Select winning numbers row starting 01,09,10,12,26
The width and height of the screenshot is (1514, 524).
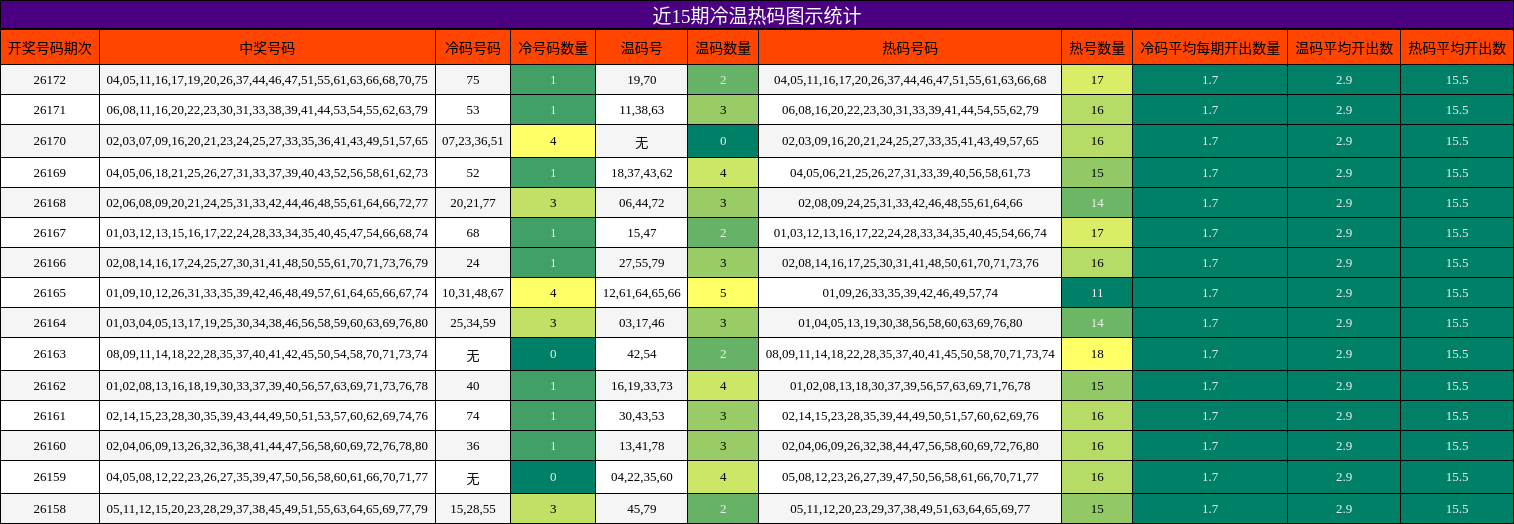(267, 293)
